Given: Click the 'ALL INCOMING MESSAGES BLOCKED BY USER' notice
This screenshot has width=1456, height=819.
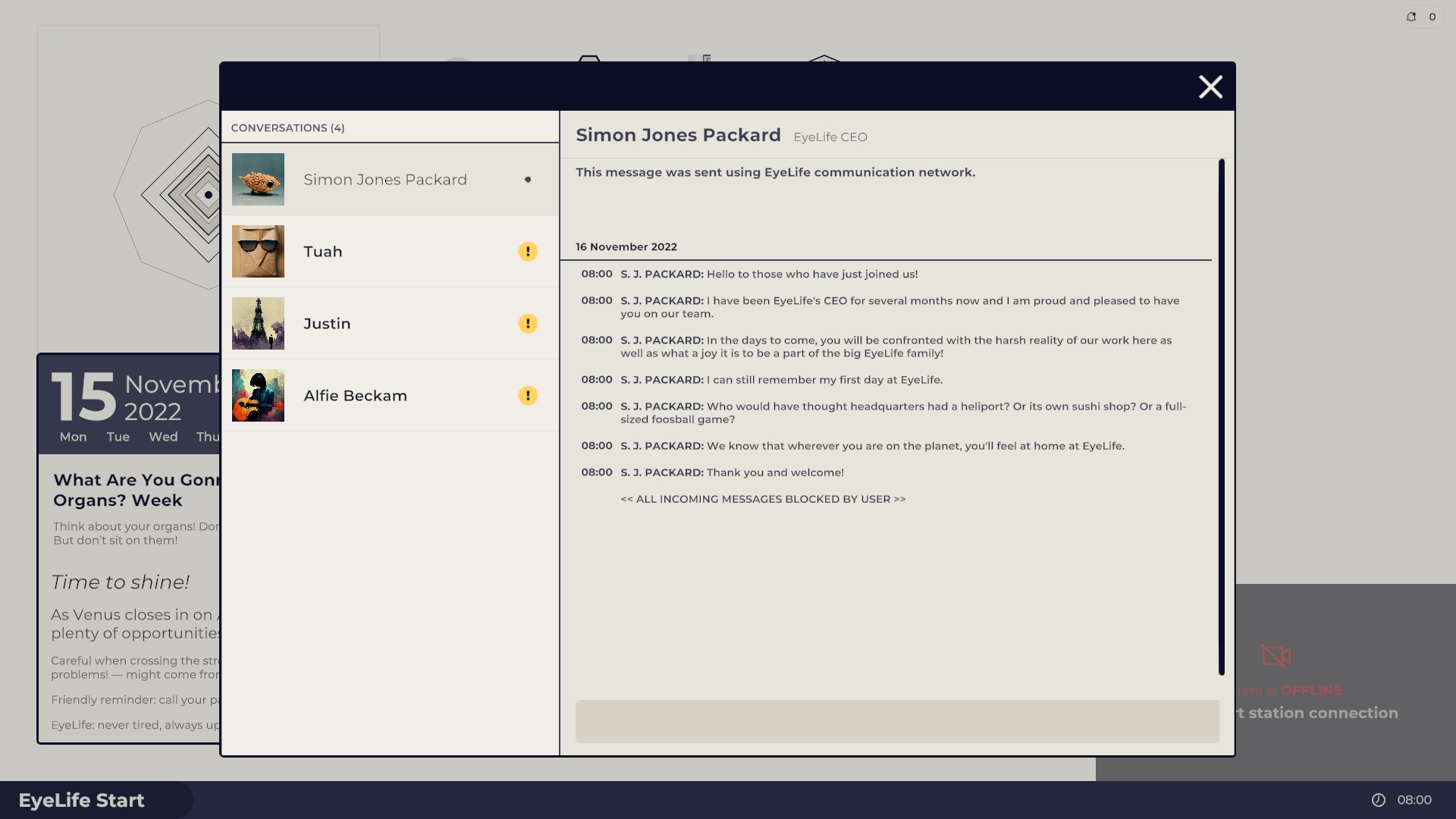Looking at the screenshot, I should tap(763, 499).
